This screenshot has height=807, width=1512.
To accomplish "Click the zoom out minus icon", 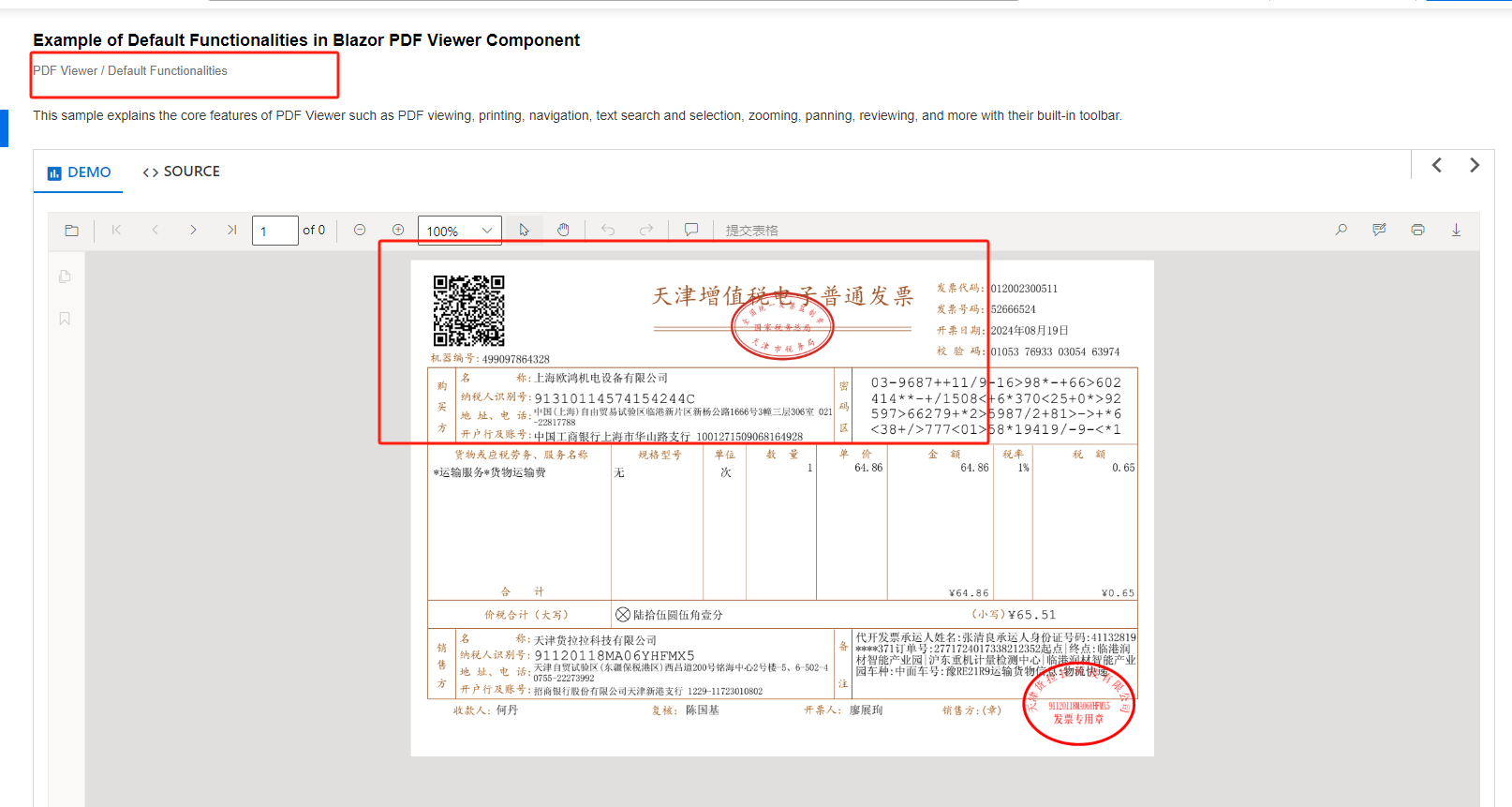I will [x=360, y=231].
